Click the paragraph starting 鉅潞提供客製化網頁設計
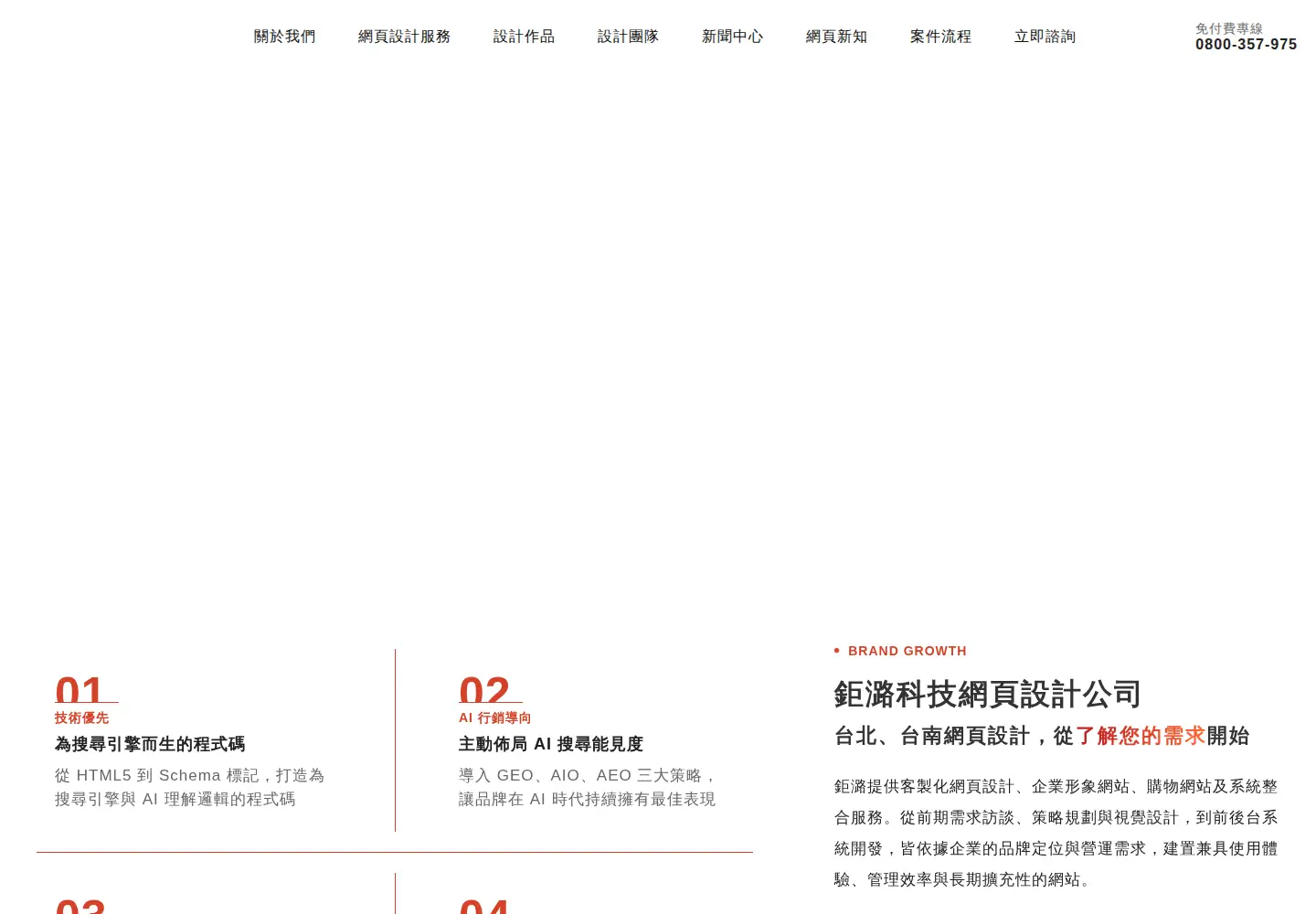This screenshot has height=914, width=1316. click(x=1056, y=833)
